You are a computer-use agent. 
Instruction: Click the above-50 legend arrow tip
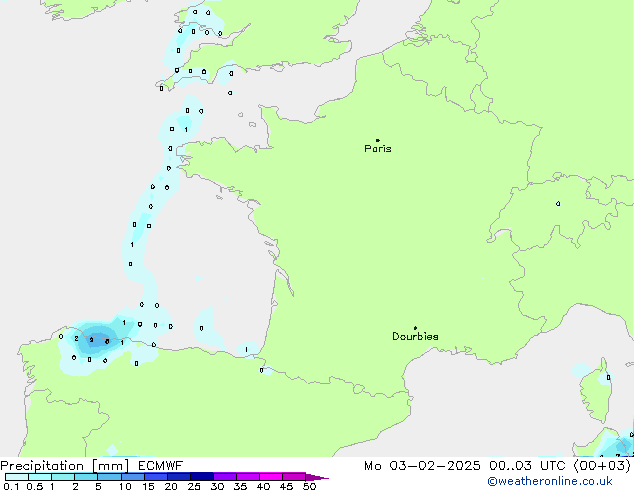tap(317, 477)
